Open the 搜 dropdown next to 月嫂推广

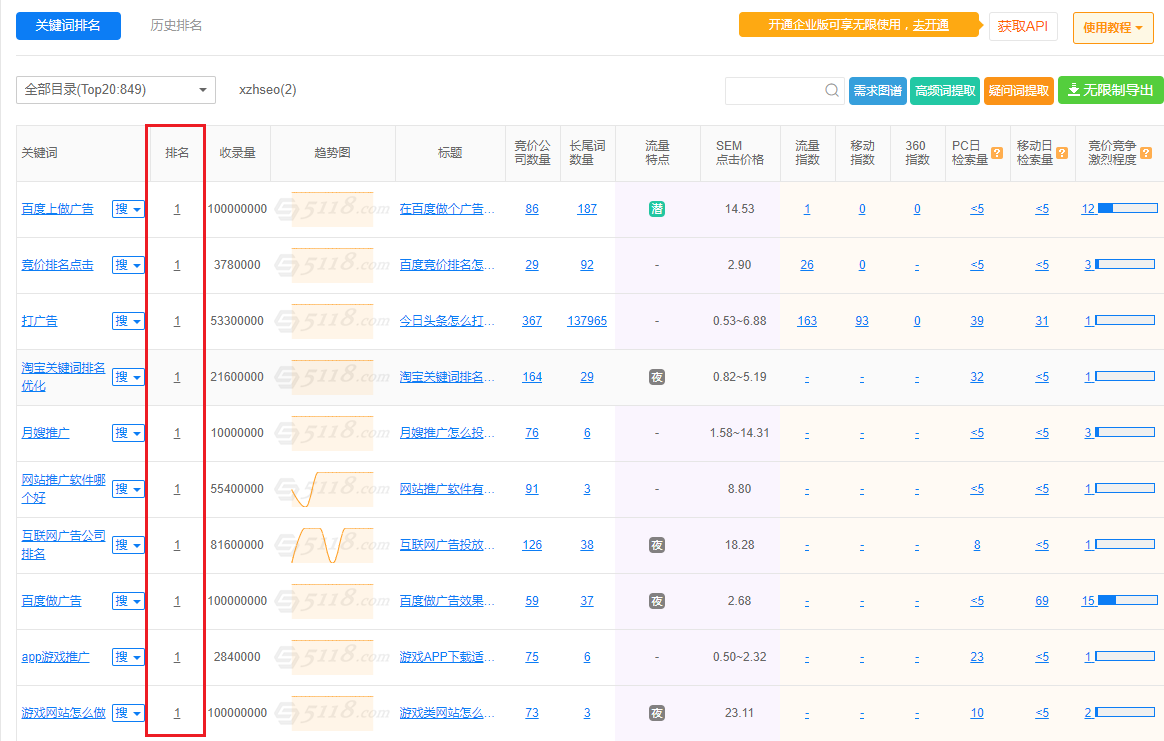click(128, 433)
